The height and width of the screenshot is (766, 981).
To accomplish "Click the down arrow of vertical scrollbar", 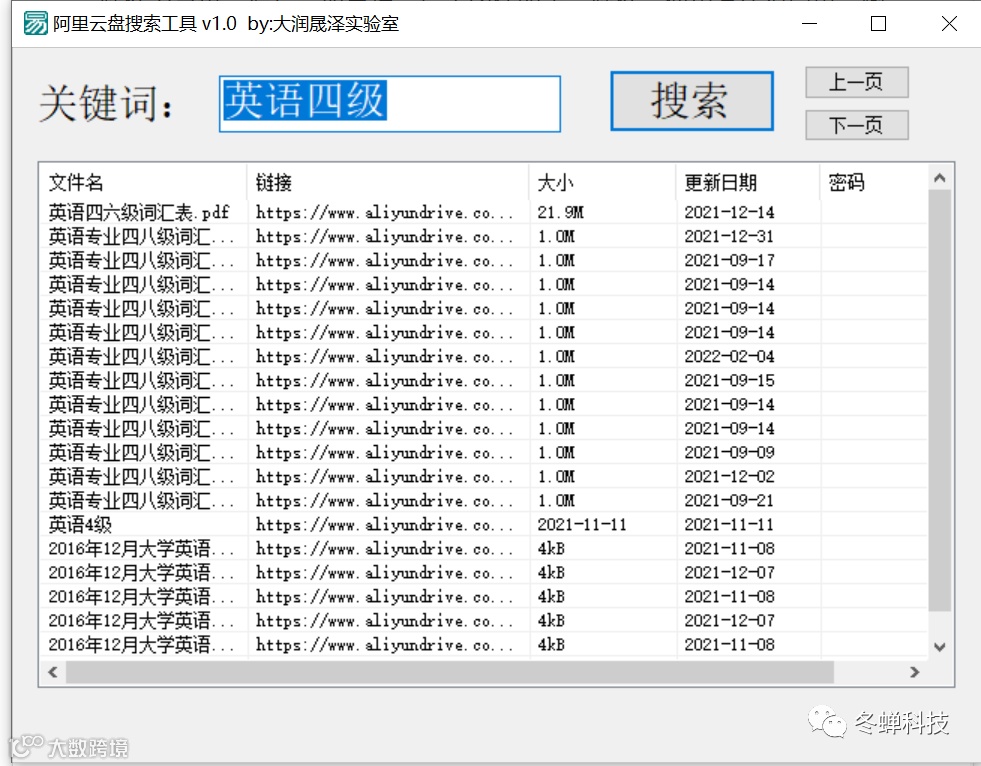I will (x=939, y=646).
